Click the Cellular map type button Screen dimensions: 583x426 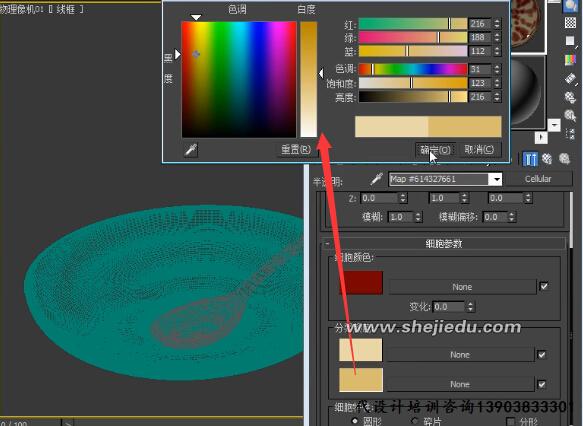point(538,179)
